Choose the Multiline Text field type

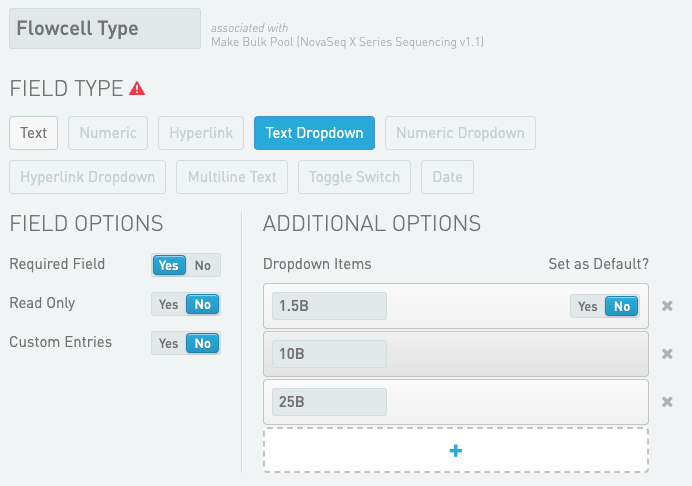233,177
